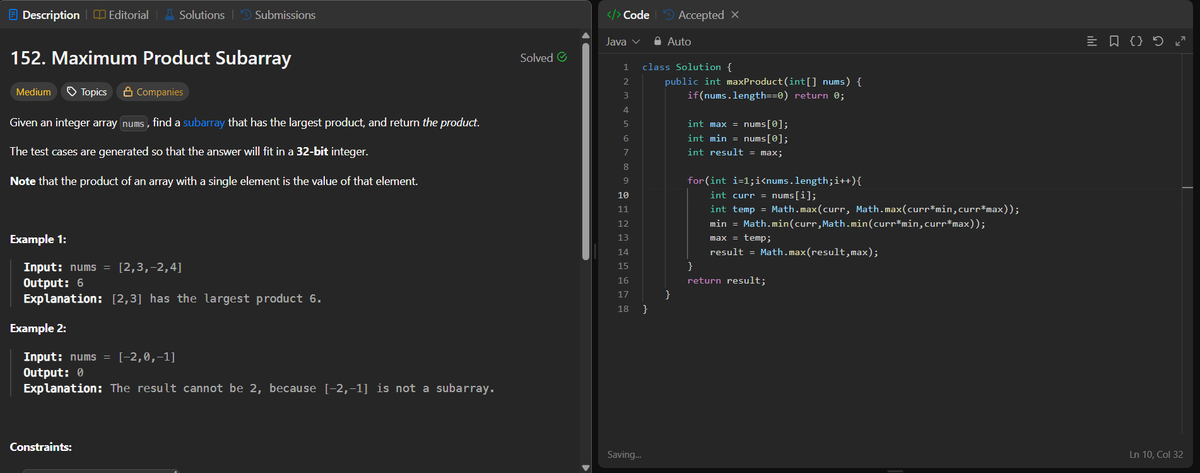Click the Solutions flask icon

click(169, 15)
